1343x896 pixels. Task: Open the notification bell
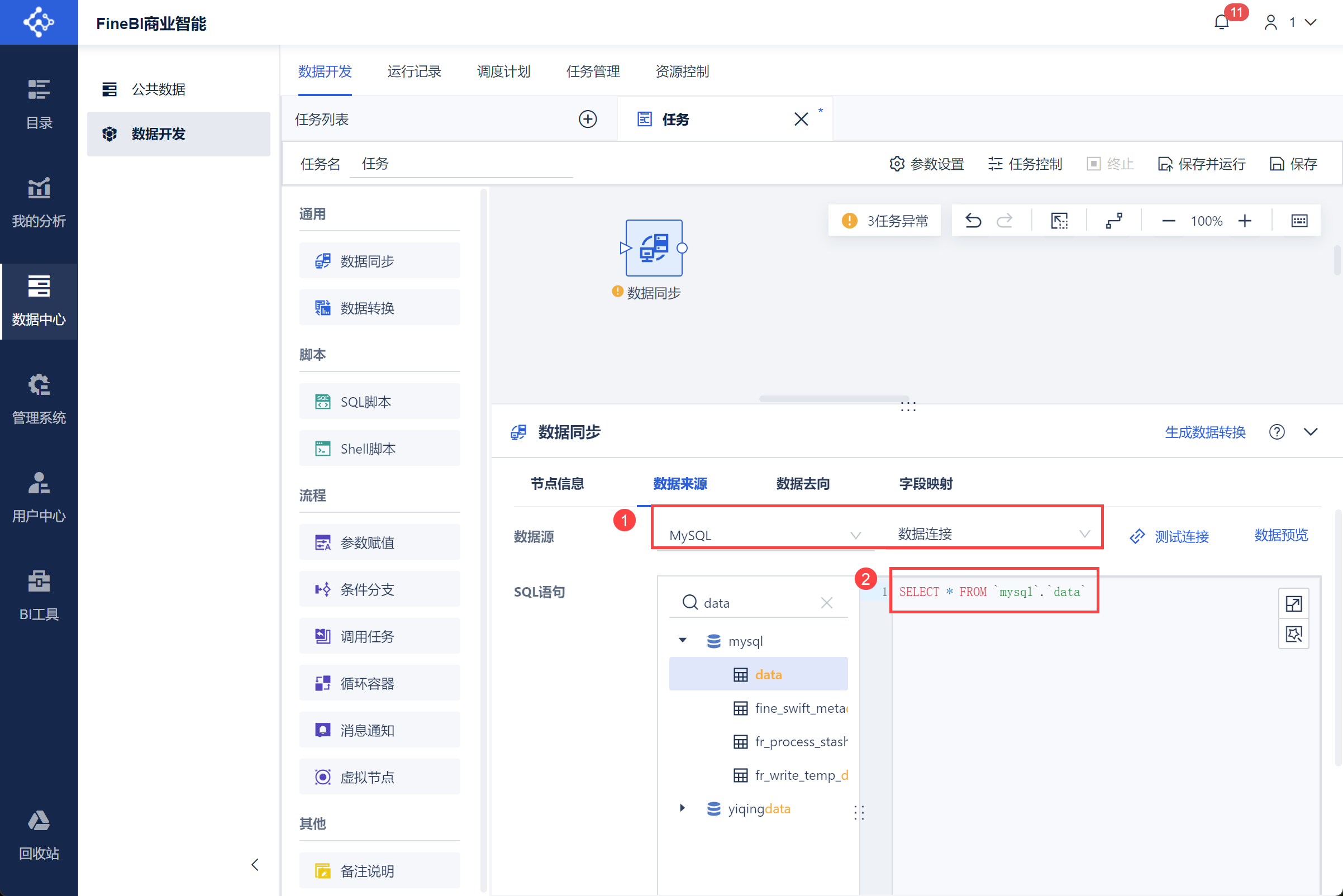[x=1221, y=22]
